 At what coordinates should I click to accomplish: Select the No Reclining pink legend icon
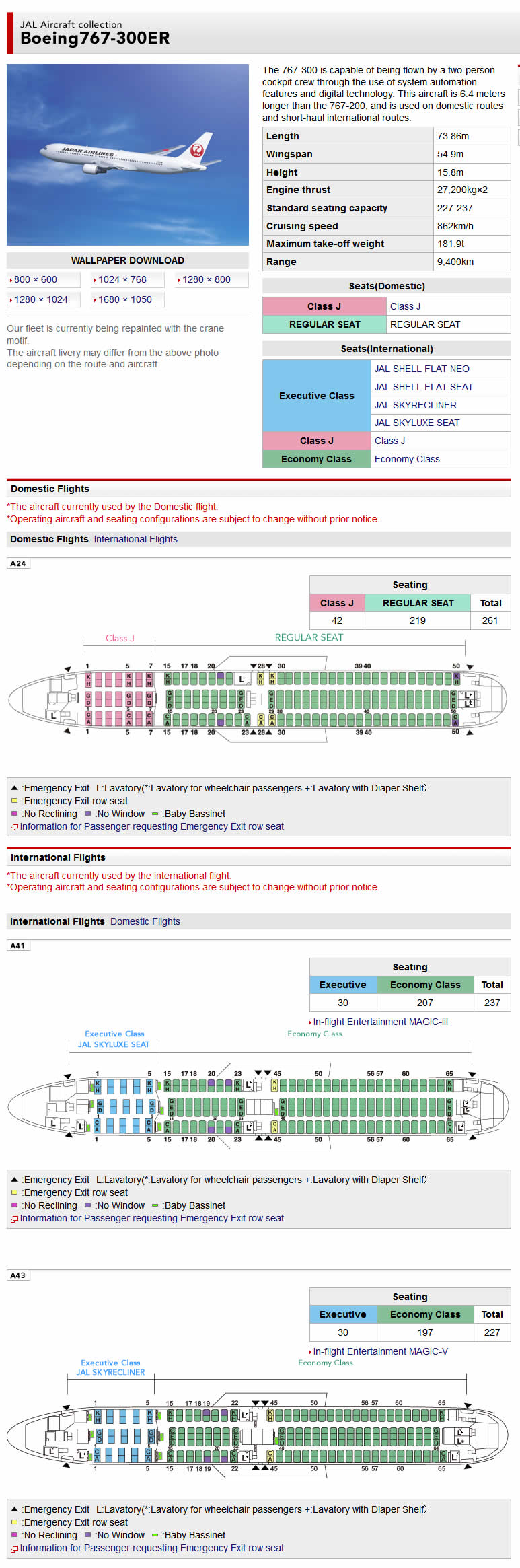15,813
